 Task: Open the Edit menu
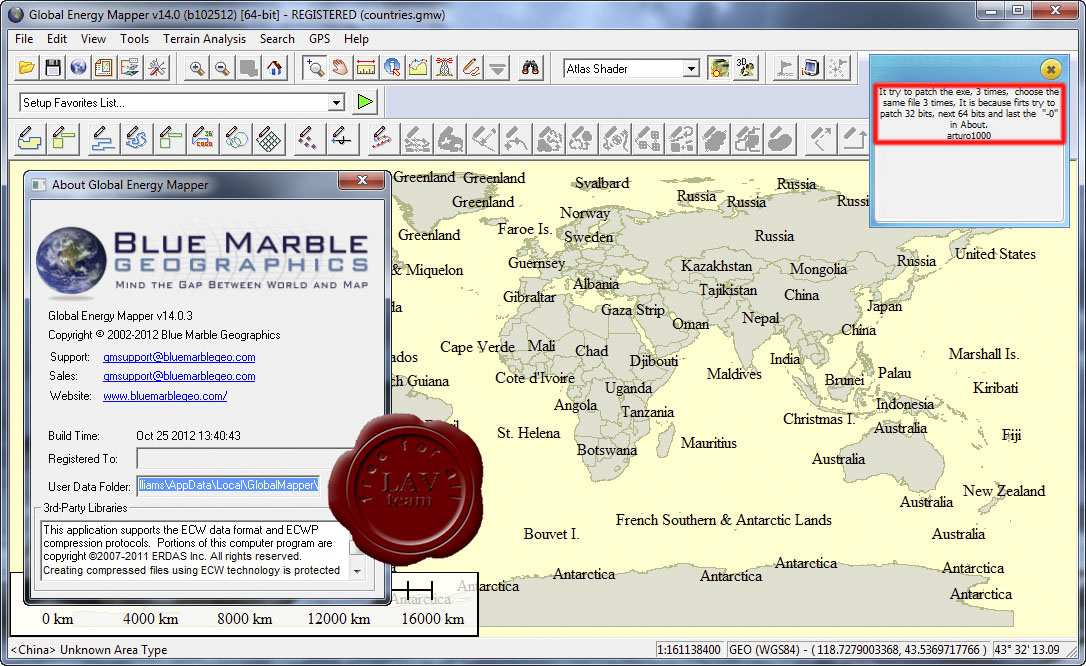(x=57, y=39)
